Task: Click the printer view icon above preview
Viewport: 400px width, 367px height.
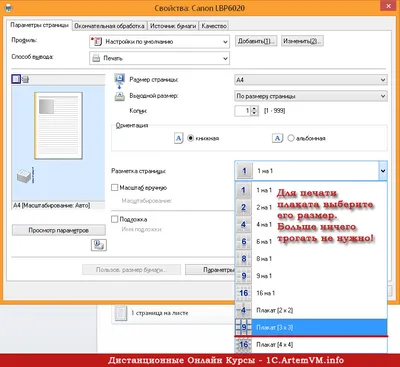Action: [x=25, y=79]
